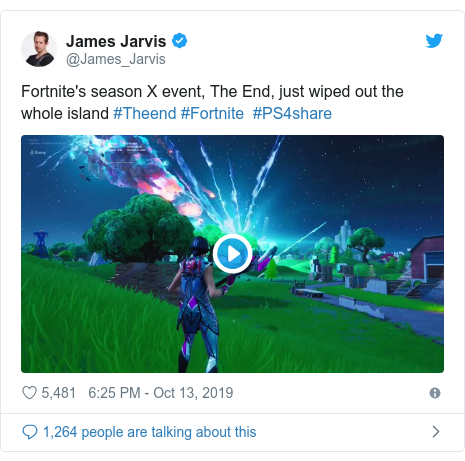
Task: Click the large tree in the video preview
Action: tap(140, 228)
